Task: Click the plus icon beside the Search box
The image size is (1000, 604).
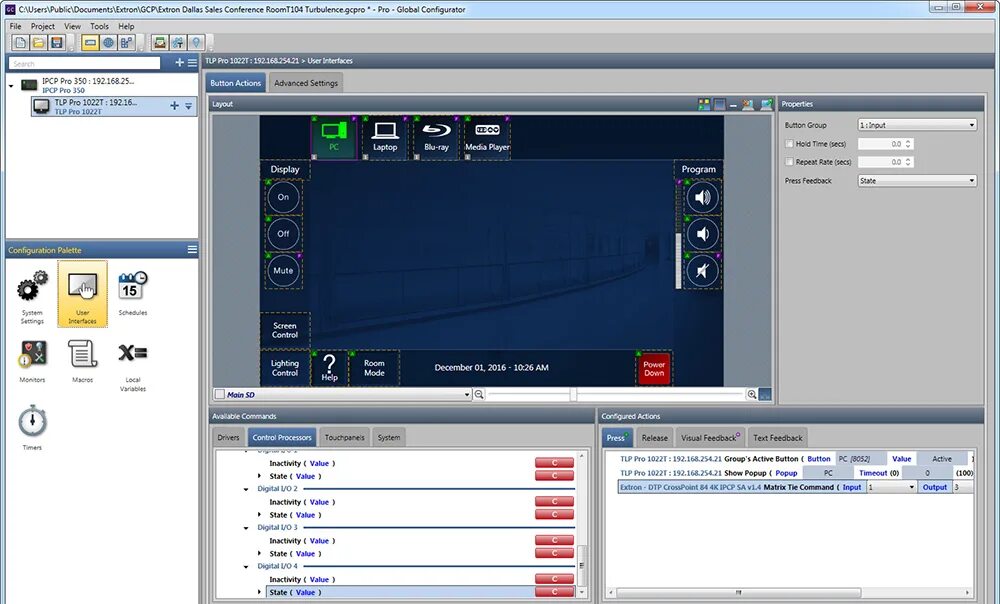Action: (x=179, y=63)
